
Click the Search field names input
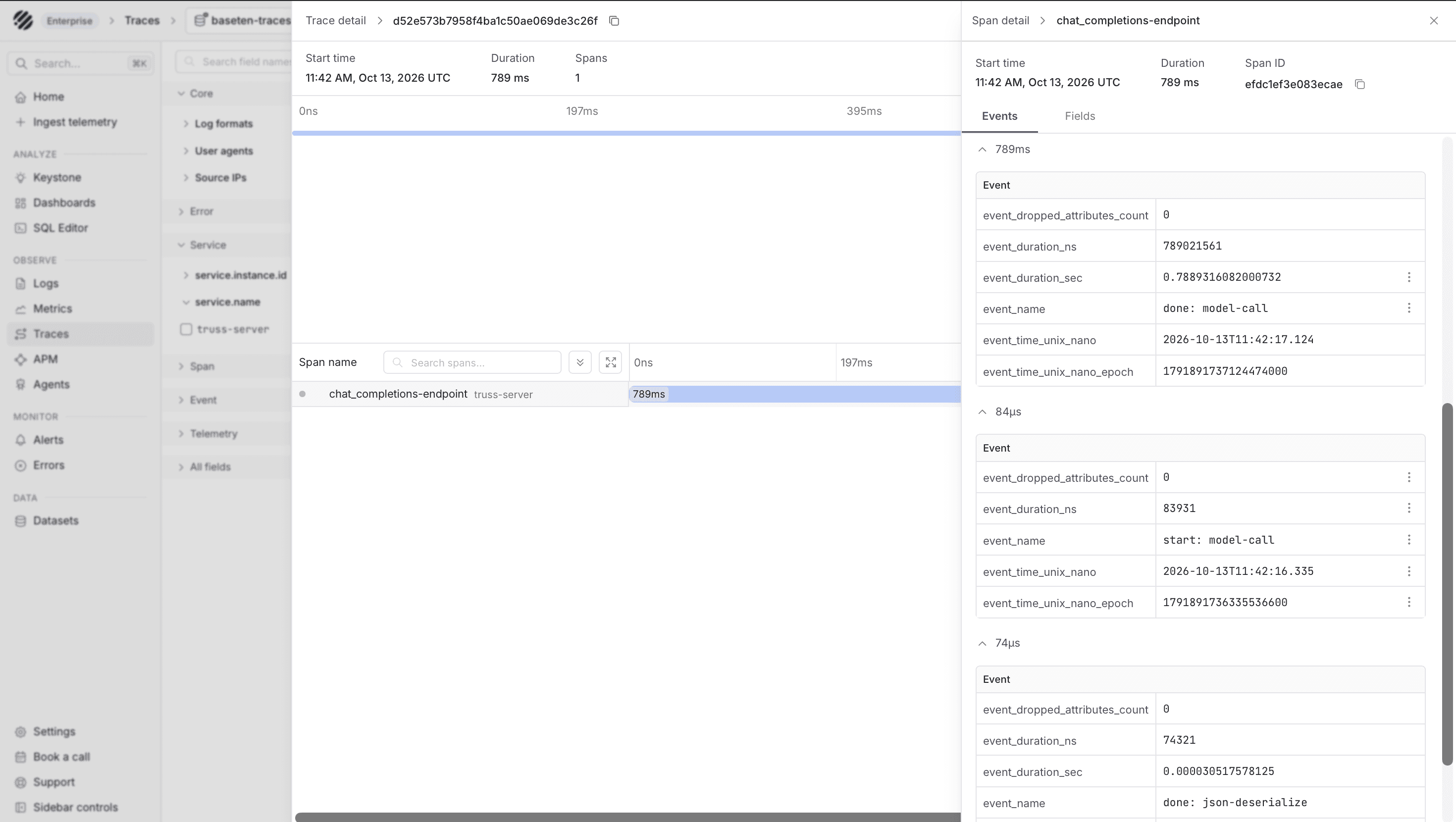click(x=233, y=61)
